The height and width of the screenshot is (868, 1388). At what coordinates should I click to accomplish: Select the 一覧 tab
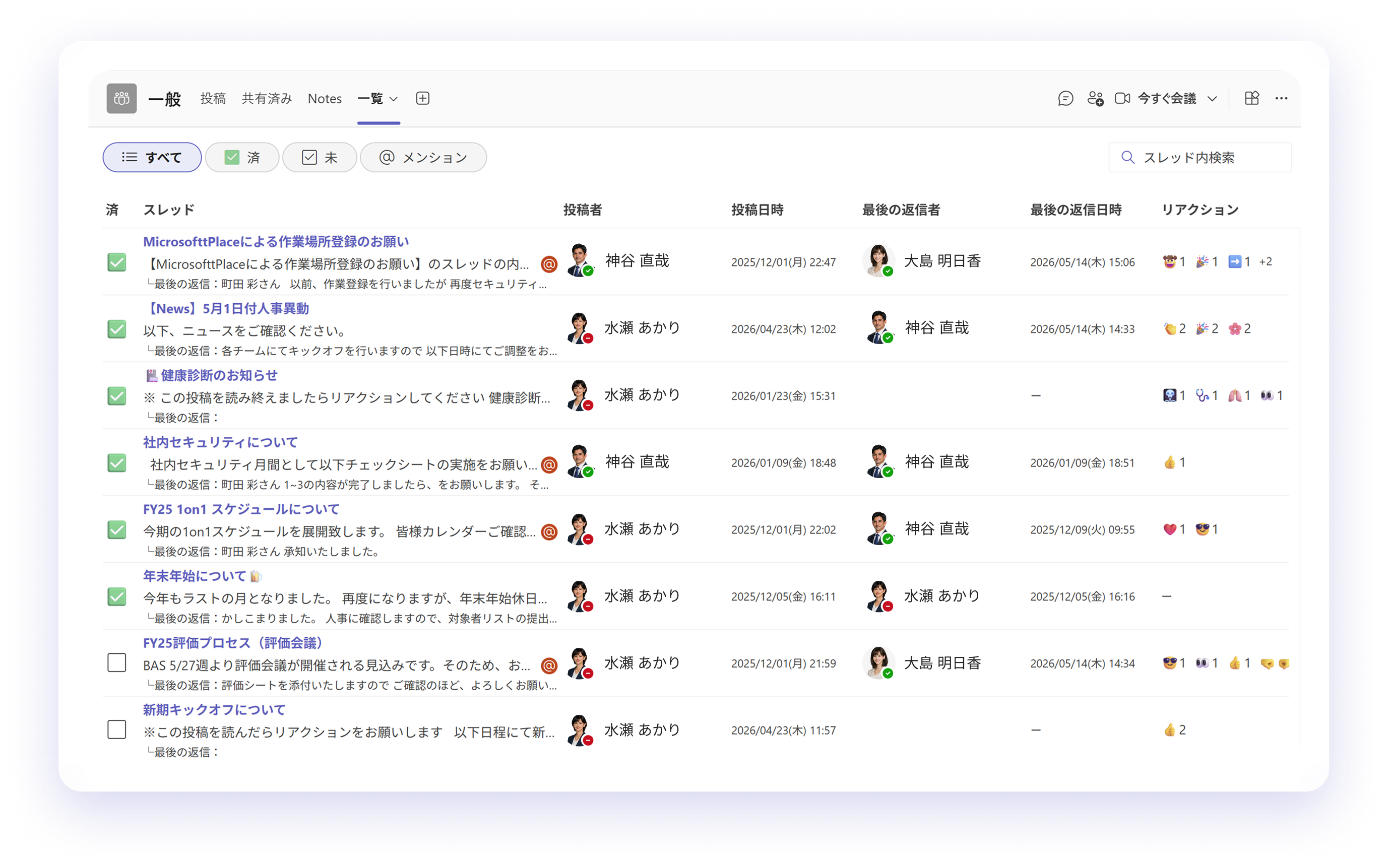pyautogui.click(x=370, y=98)
